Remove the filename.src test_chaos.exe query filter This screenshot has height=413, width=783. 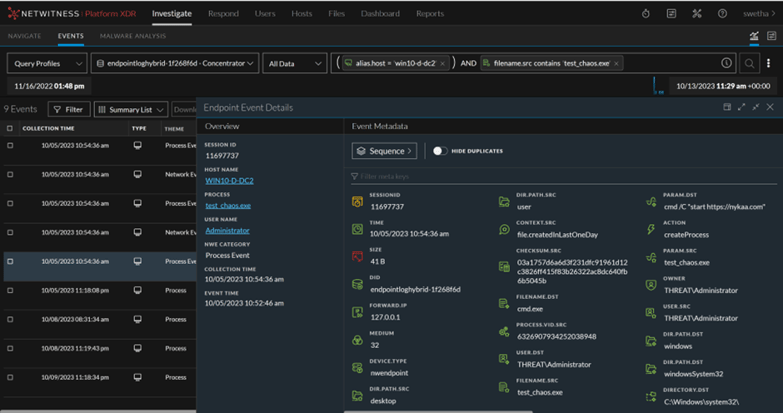[x=618, y=63]
